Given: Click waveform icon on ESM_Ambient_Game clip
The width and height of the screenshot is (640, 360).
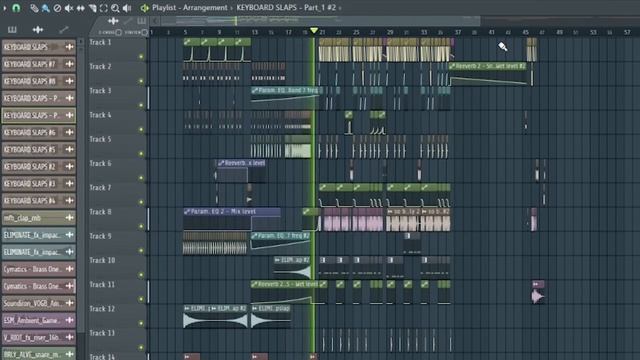Looking at the screenshot, I should click(x=69, y=320).
